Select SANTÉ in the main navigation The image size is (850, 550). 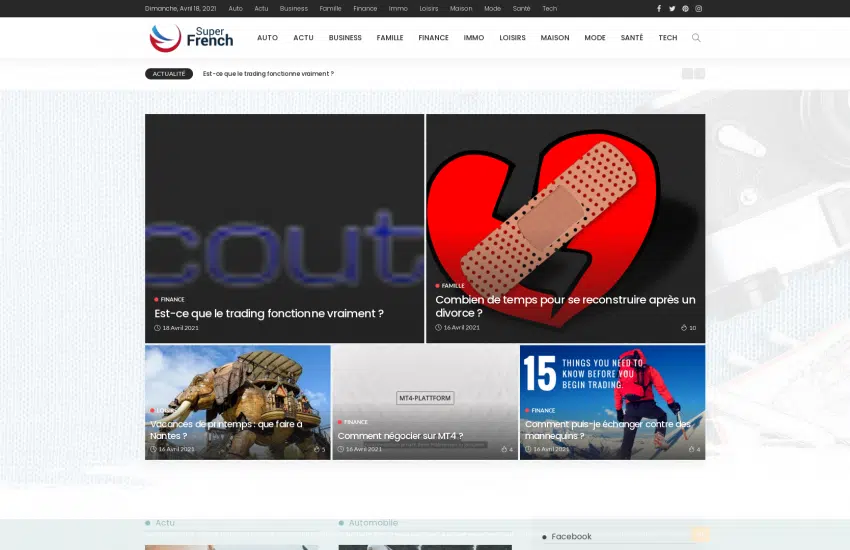(x=632, y=38)
